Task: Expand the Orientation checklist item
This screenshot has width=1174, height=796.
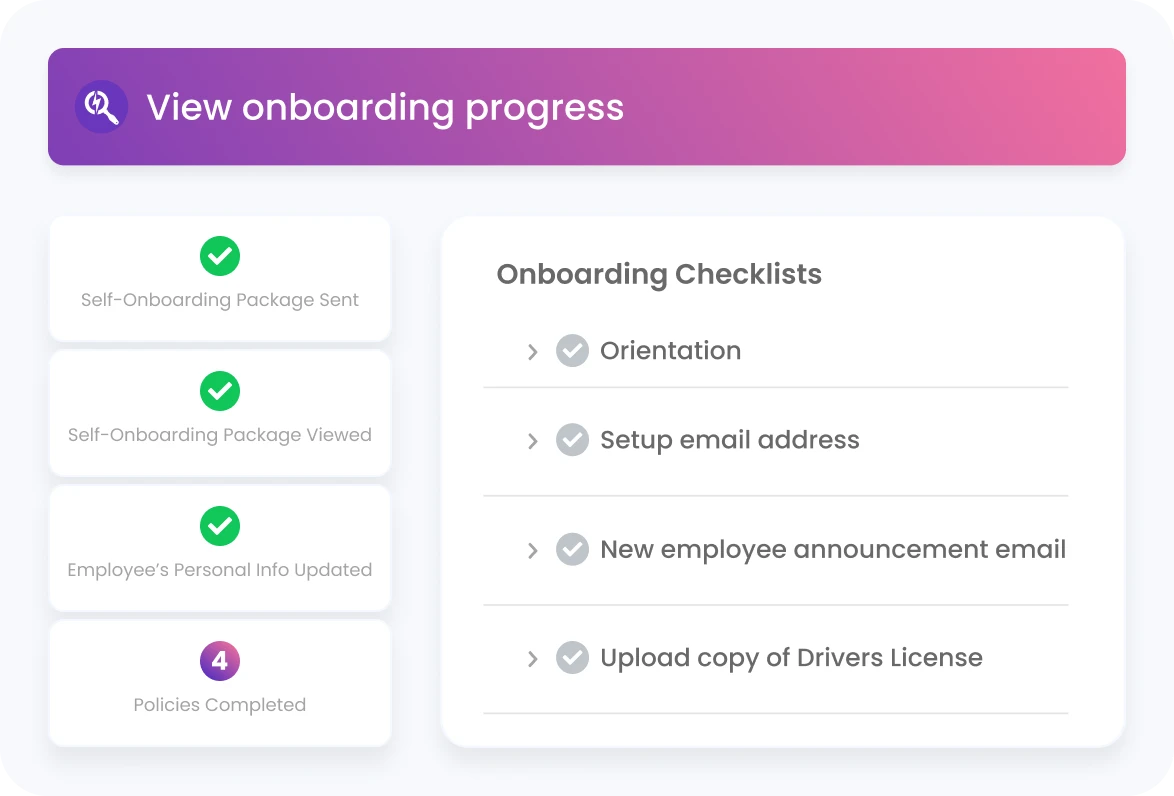Action: tap(533, 350)
